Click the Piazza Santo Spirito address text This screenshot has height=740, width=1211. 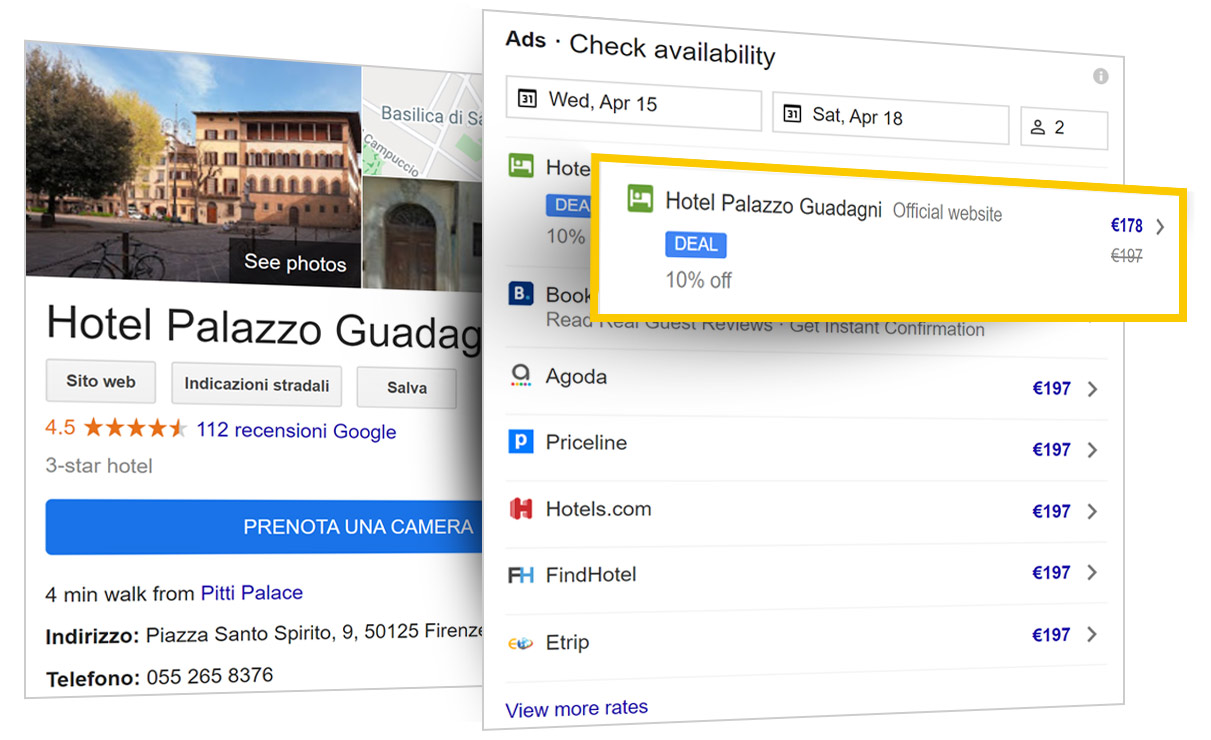tap(314, 635)
